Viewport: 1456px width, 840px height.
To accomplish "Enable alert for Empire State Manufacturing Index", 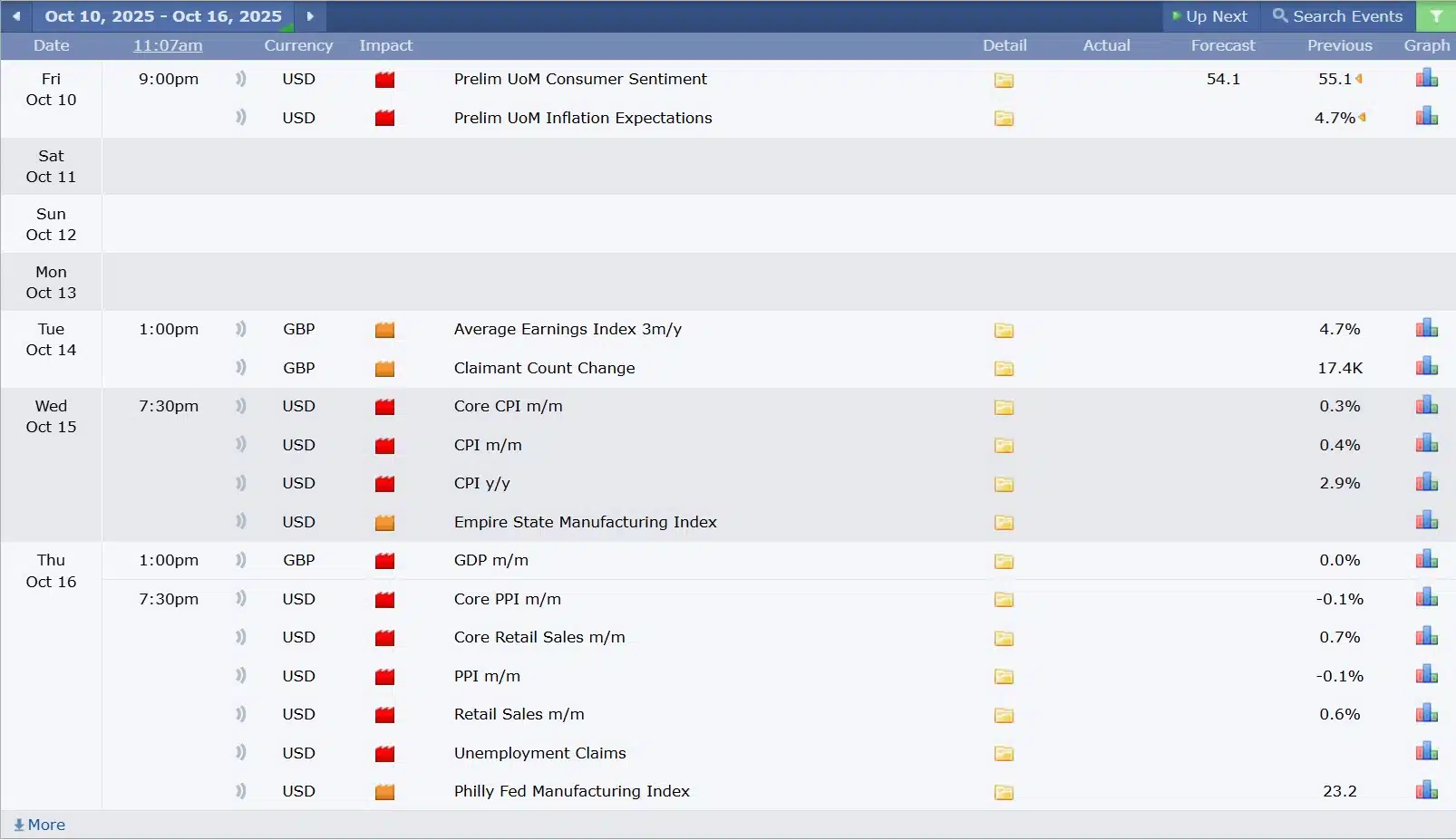I will coord(240,522).
